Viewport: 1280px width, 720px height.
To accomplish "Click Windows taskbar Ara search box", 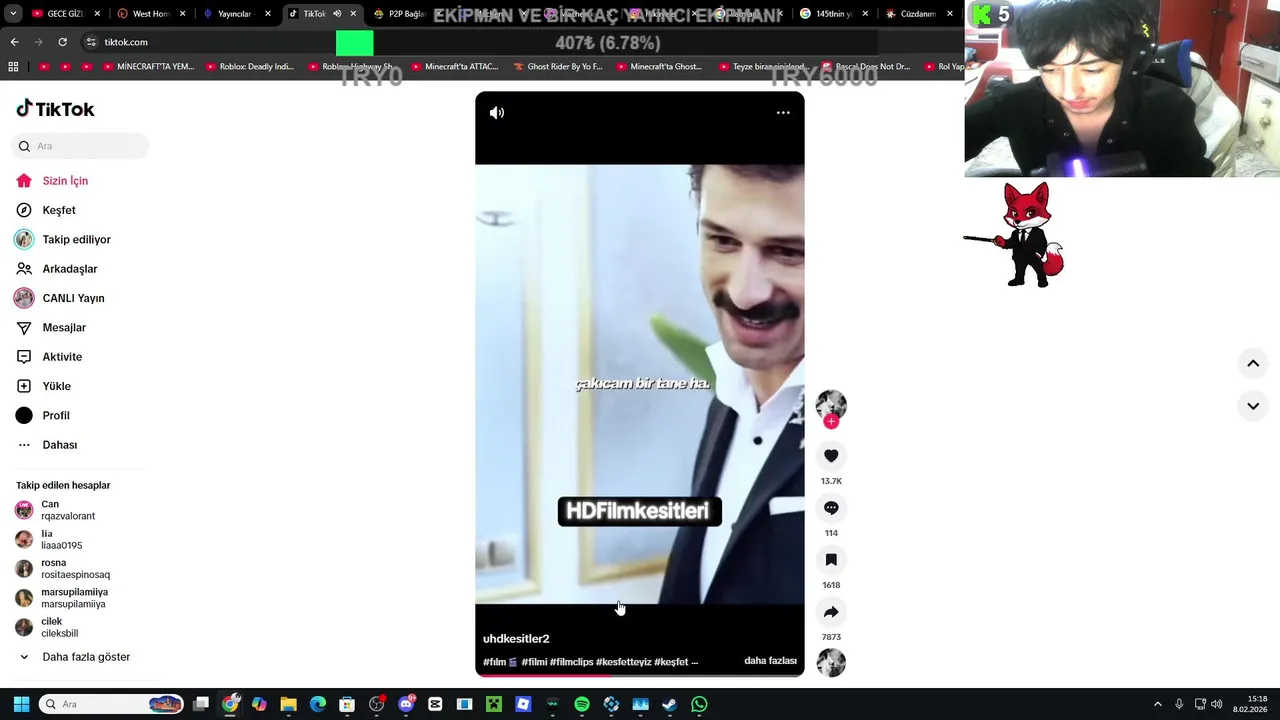I will pyautogui.click(x=111, y=704).
